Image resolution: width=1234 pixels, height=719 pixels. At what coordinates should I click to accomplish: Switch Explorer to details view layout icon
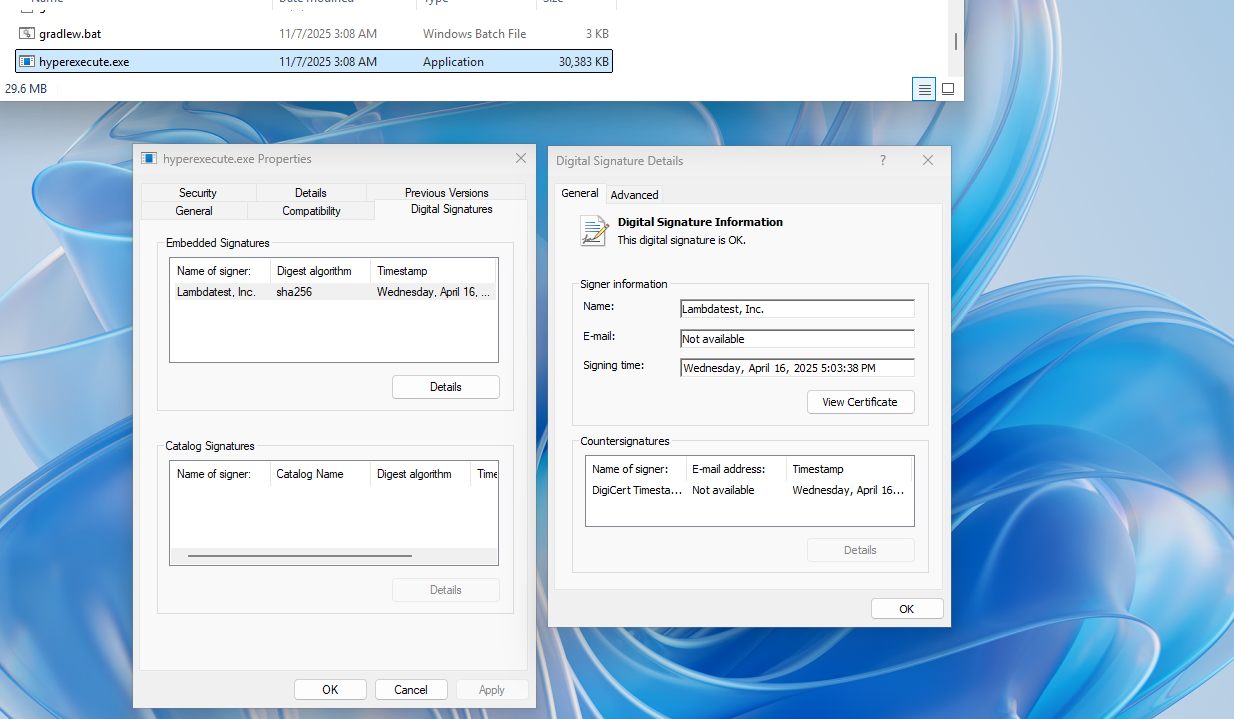[924, 89]
